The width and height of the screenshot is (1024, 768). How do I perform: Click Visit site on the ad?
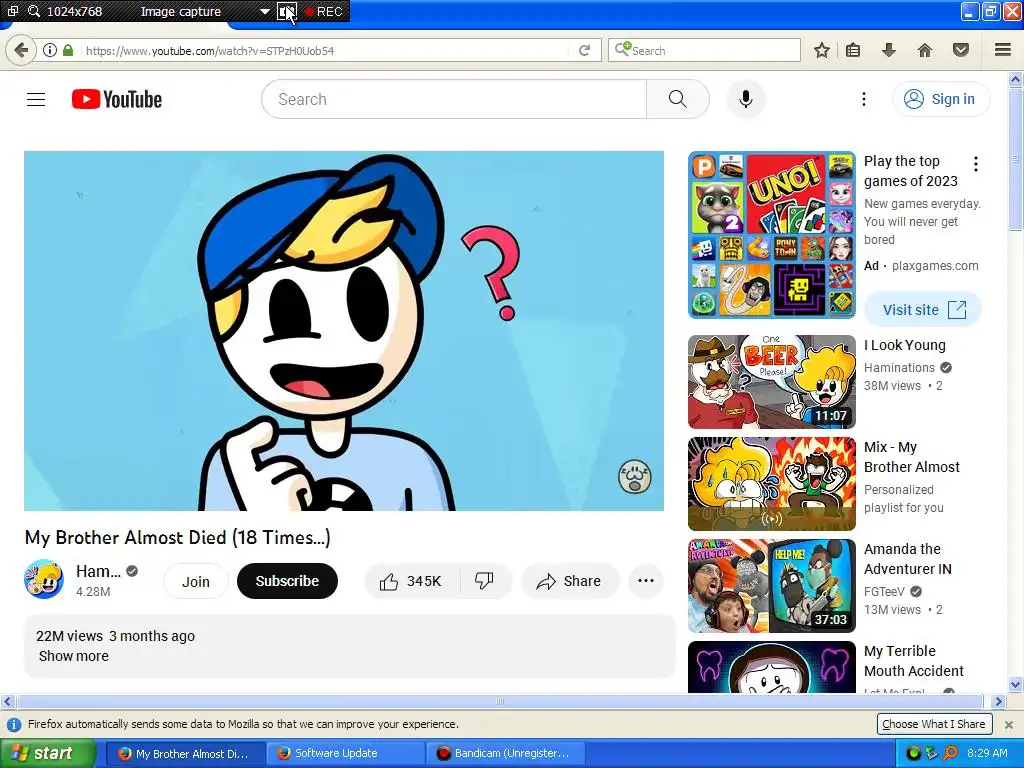(x=923, y=310)
